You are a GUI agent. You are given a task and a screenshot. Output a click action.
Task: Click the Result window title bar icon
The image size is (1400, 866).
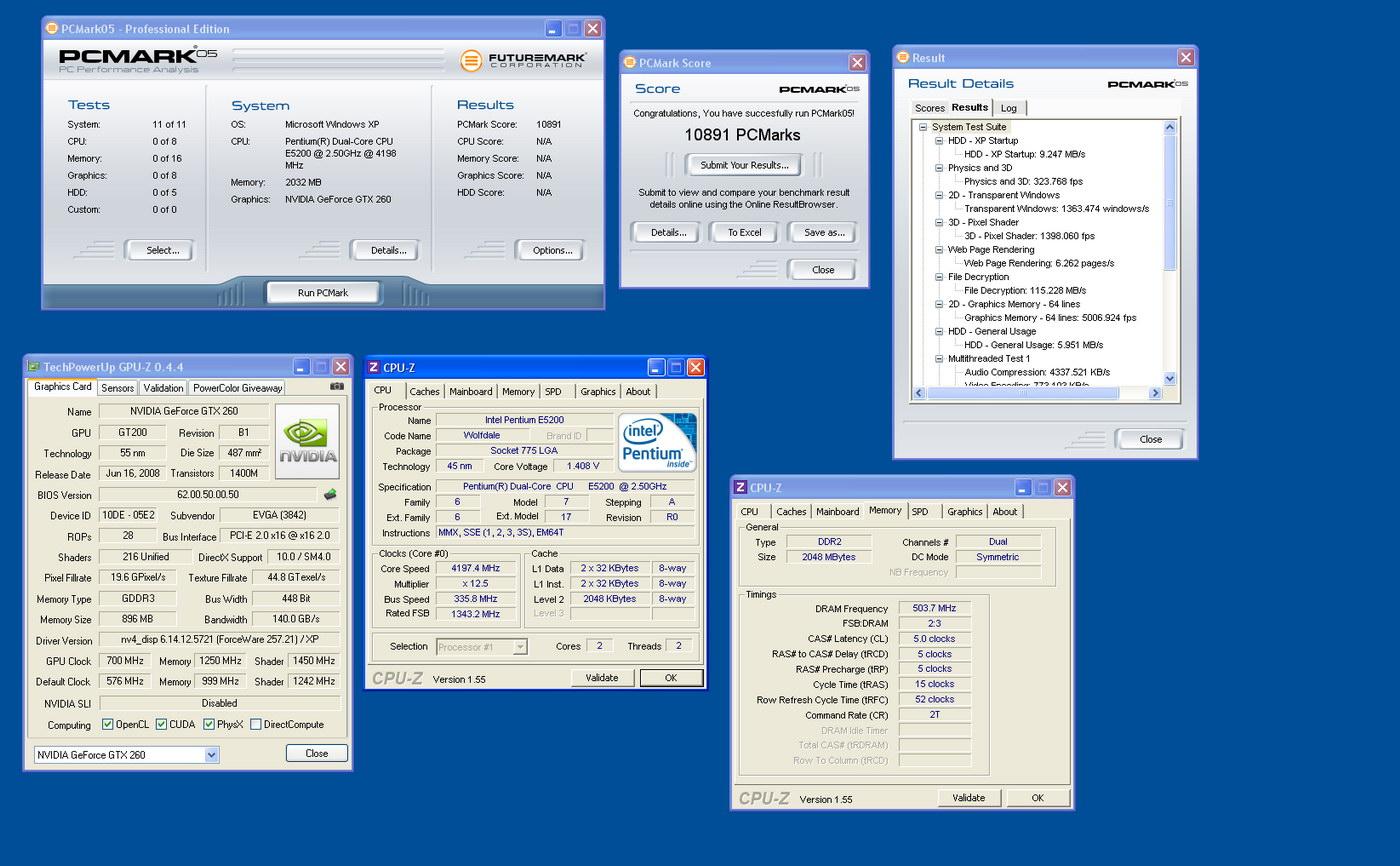pos(903,57)
